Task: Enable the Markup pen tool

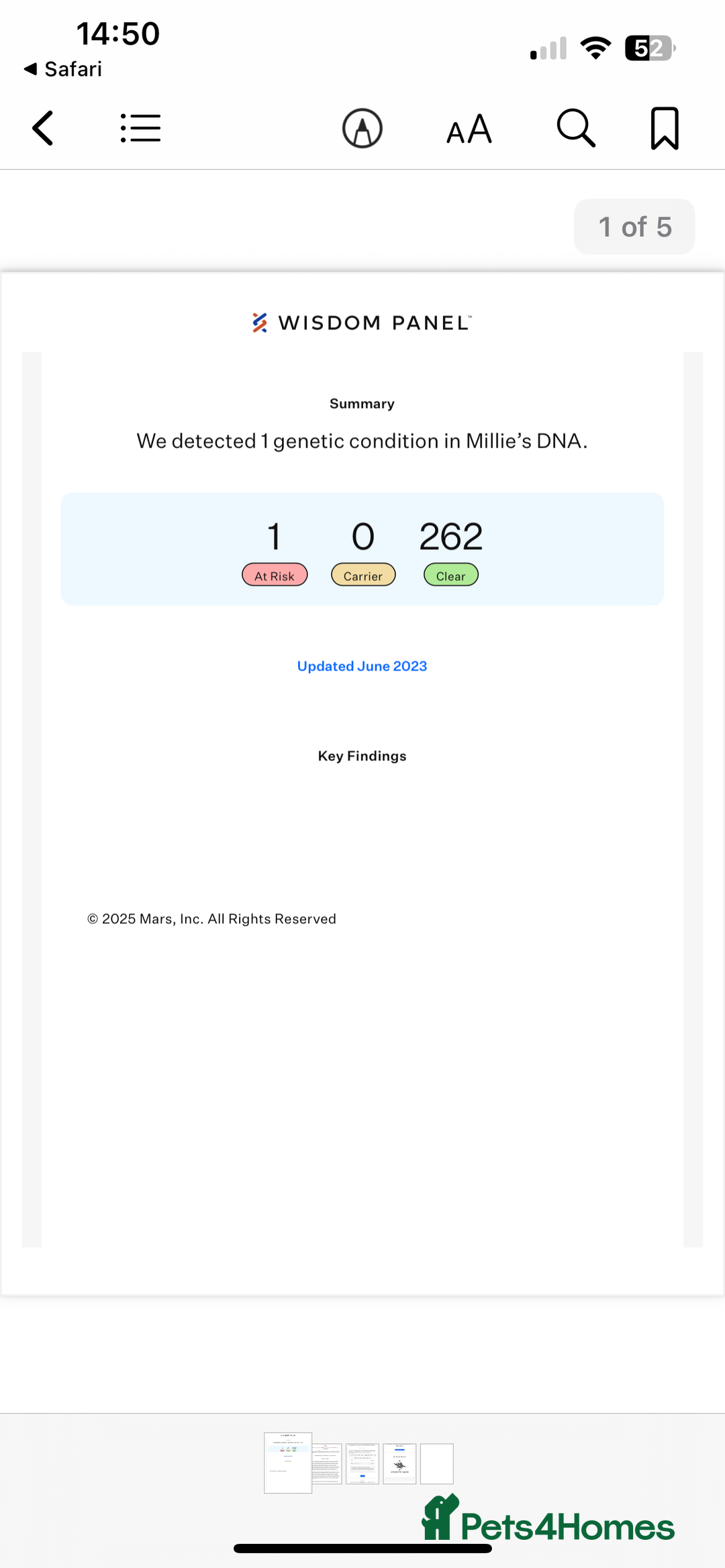Action: click(362, 128)
